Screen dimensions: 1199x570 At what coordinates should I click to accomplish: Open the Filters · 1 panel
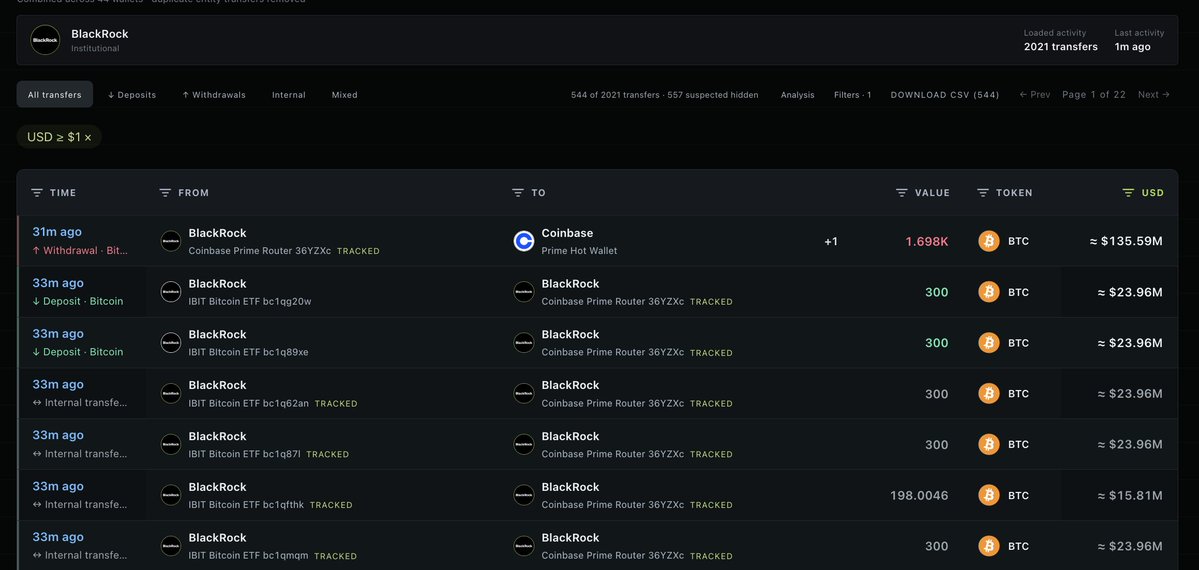853,95
